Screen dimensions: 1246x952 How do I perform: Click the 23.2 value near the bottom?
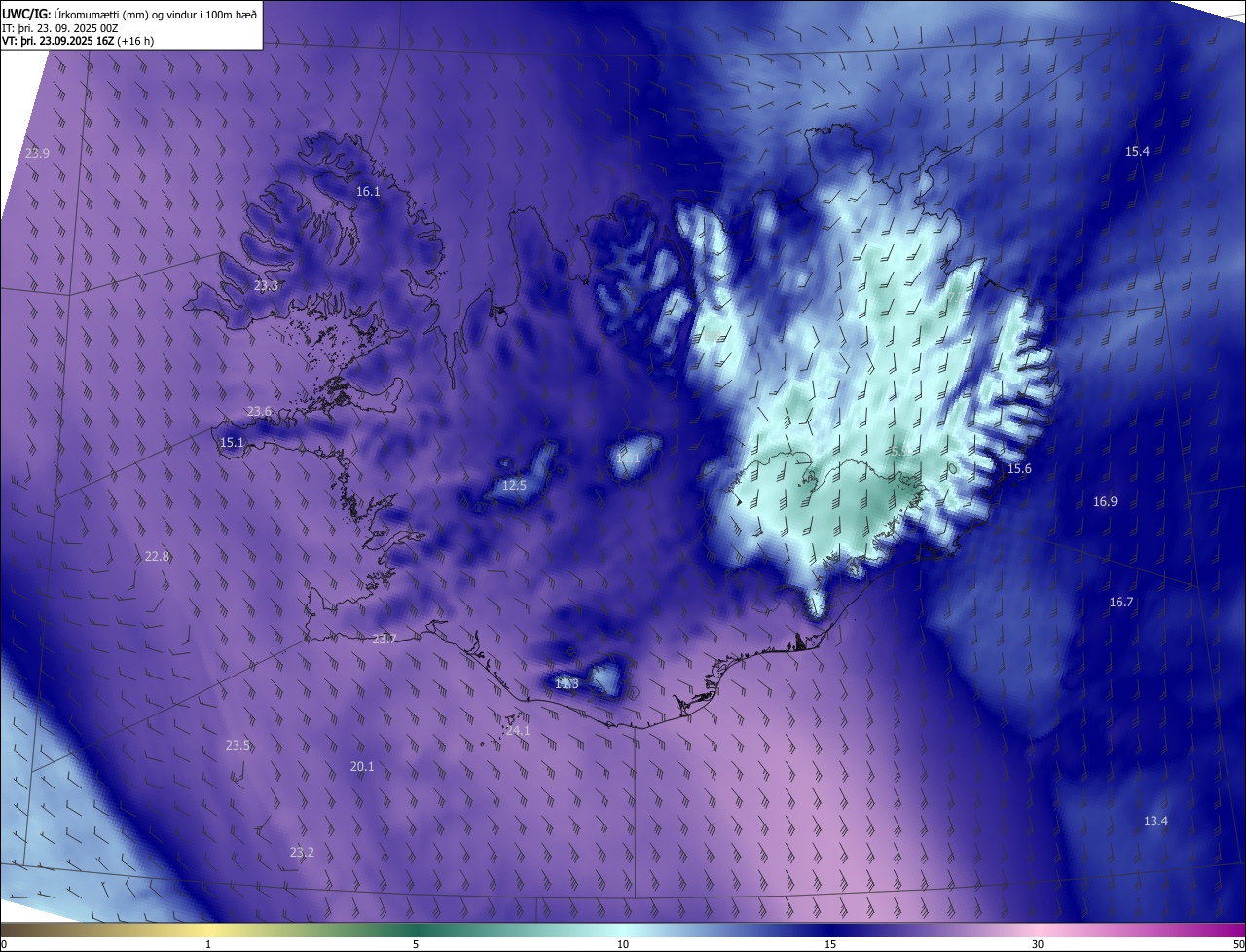point(302,852)
